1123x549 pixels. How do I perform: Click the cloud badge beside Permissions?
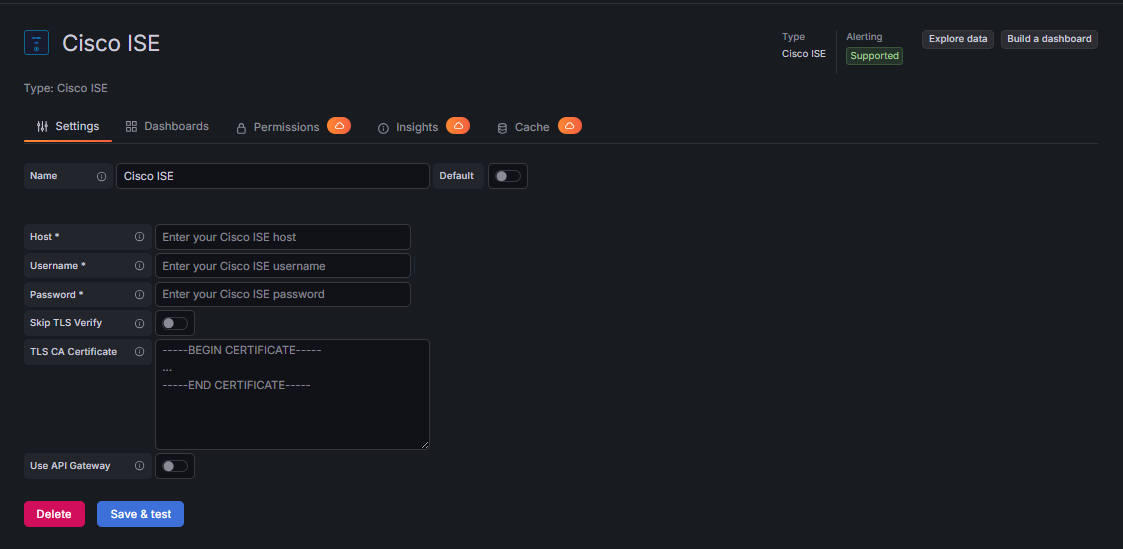click(x=339, y=125)
